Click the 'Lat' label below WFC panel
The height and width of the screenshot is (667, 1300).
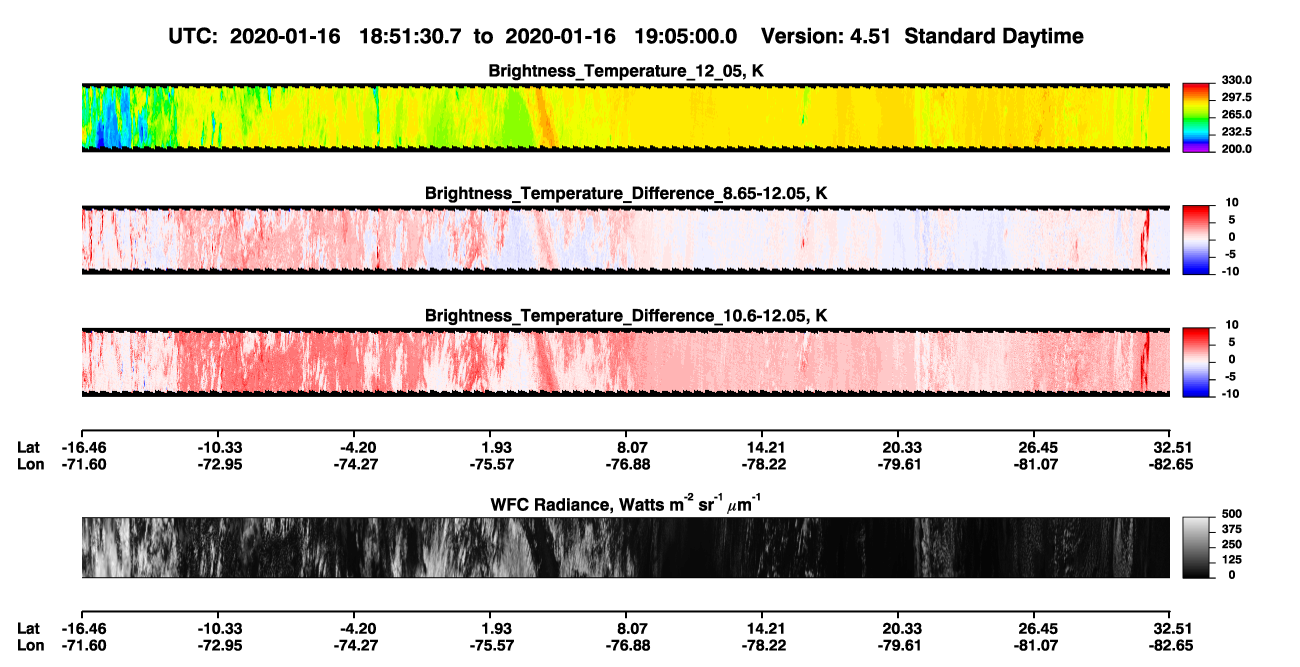(28, 628)
